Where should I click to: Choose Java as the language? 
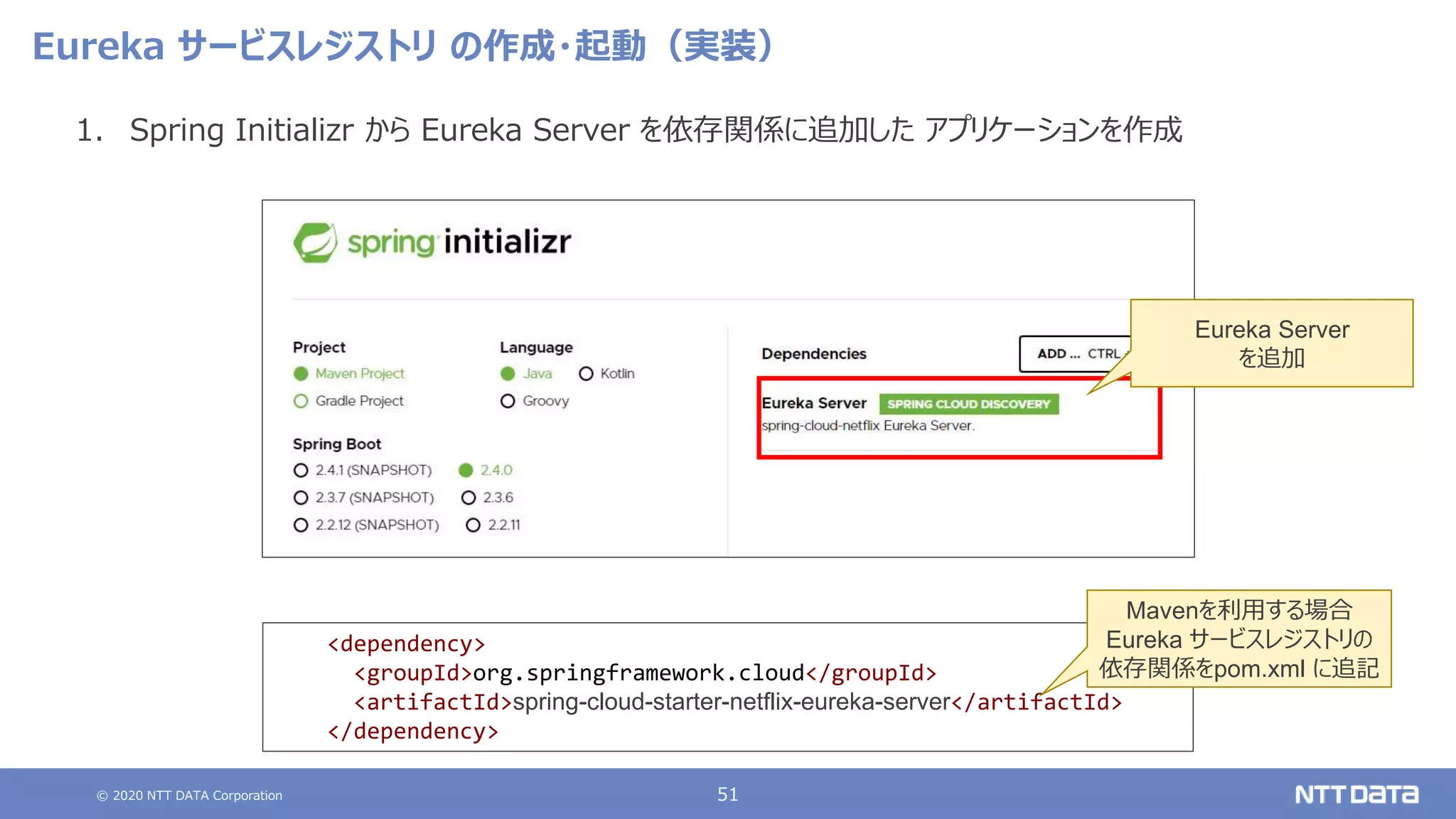(508, 374)
